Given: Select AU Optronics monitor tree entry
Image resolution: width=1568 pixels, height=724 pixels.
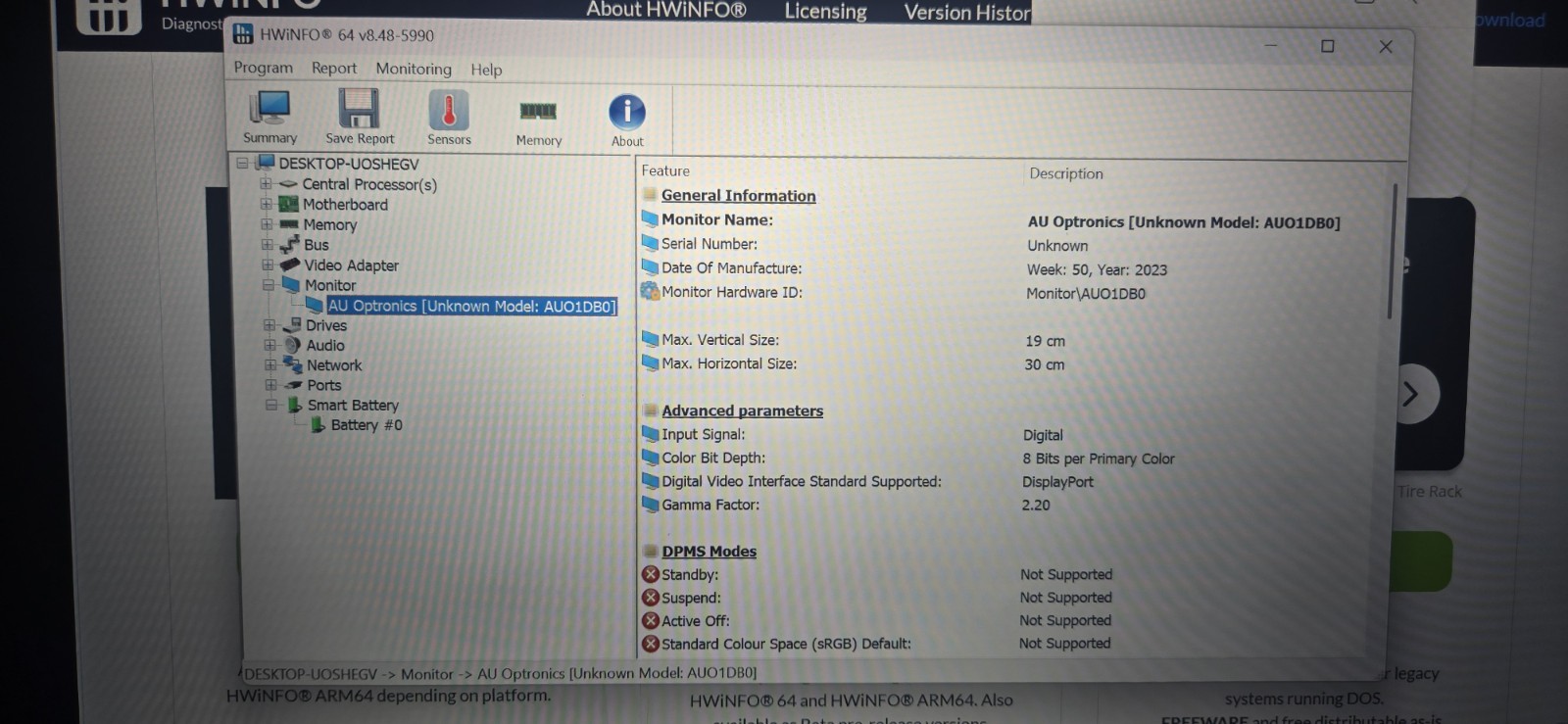Looking at the screenshot, I should coord(472,306).
